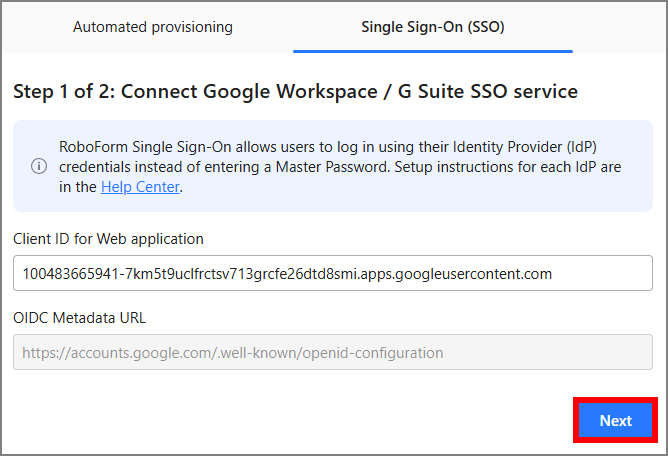Click the info circle icon in the banner
Viewport: 668px width, 456px height.
point(39,166)
